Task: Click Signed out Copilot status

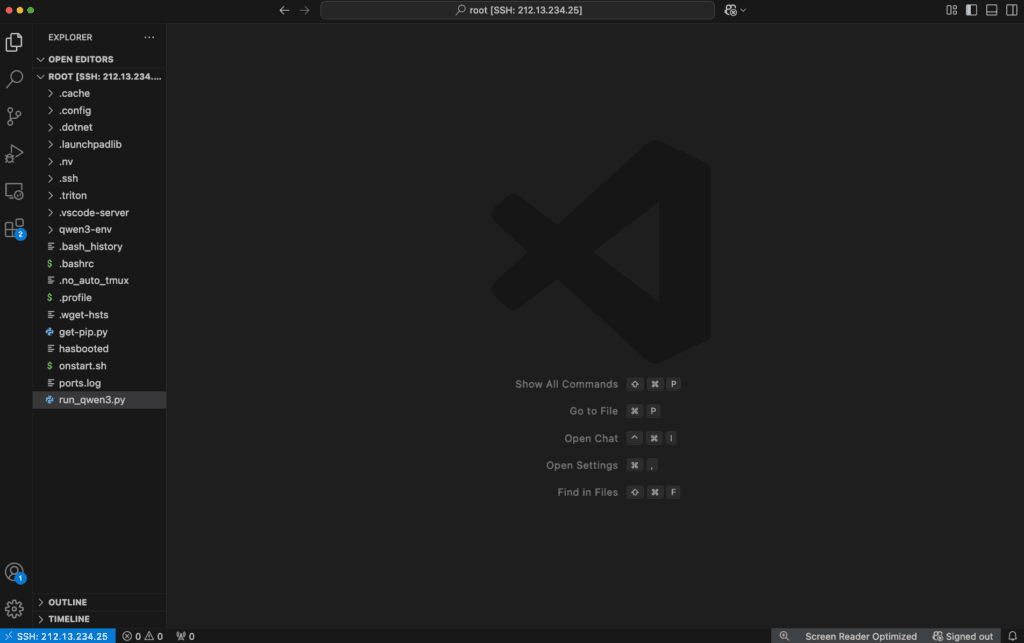Action: 963,636
